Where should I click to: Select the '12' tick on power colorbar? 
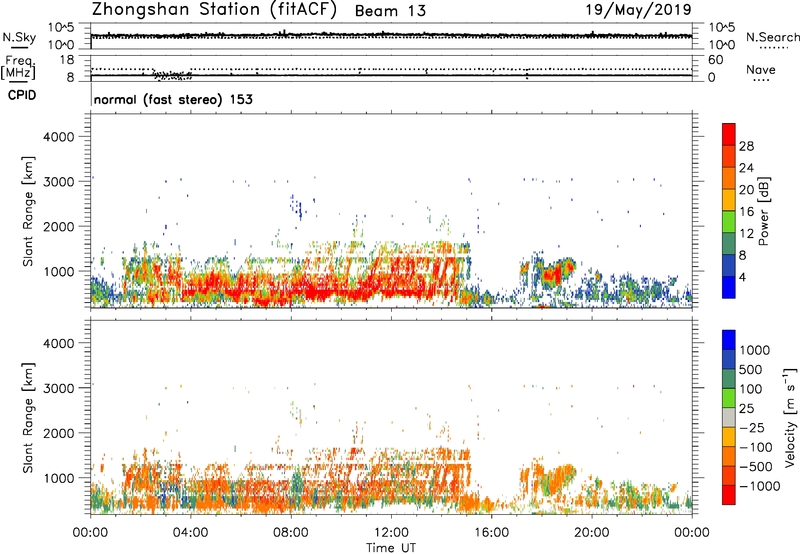pyautogui.click(x=746, y=234)
